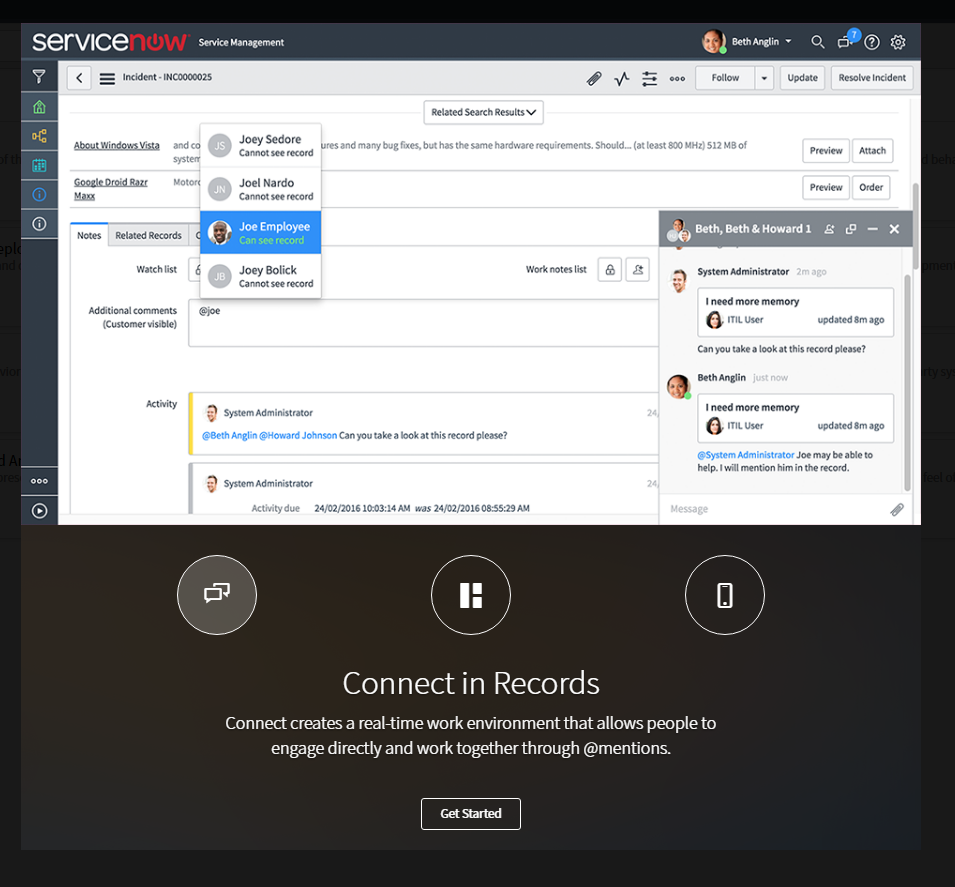955x887 pixels.
Task: Expand the Follow dropdown arrow
Action: 764,78
